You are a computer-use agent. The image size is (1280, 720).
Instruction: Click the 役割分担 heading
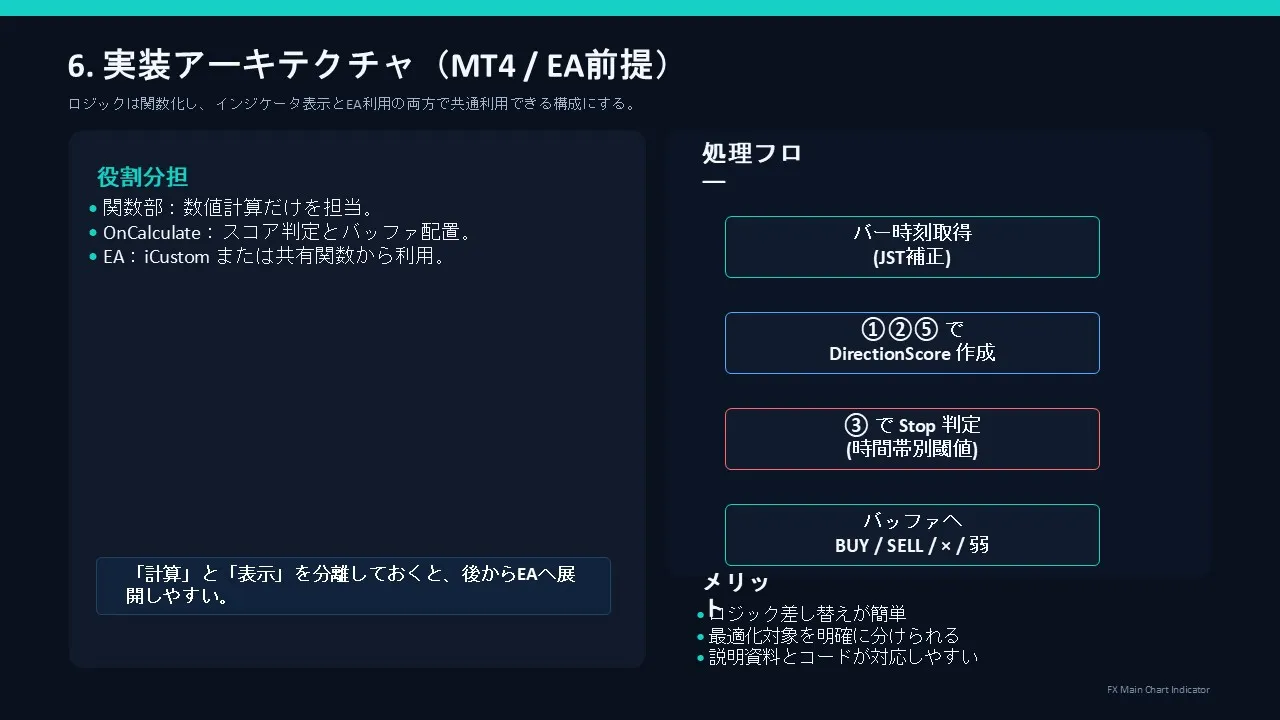[x=142, y=178]
